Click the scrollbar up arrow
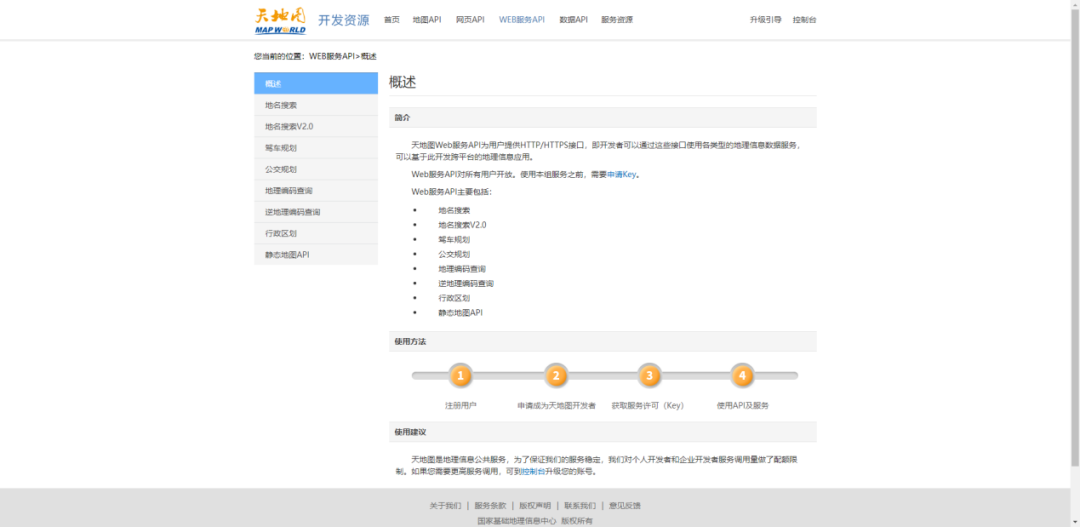1080x527 pixels. click(x=1074, y=4)
